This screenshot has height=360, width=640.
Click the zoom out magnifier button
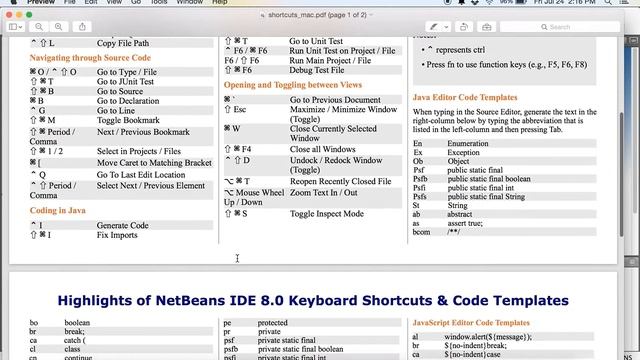[x=39, y=27]
